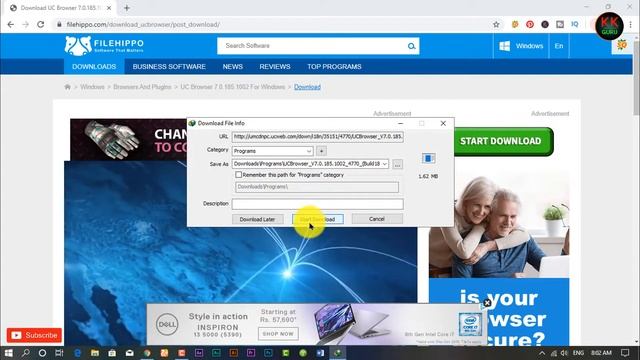Open Adobe Audition from the taskbar

(216, 353)
